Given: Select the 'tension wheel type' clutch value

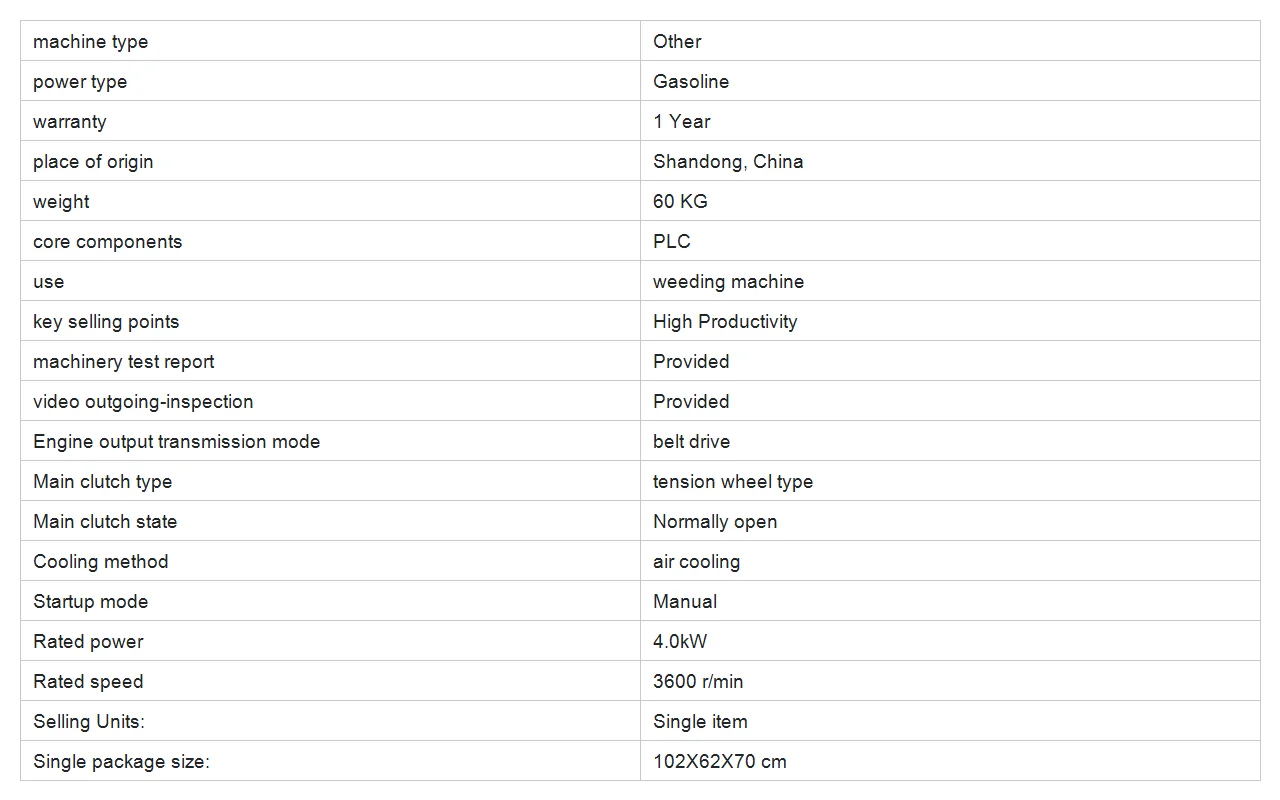Looking at the screenshot, I should click(x=733, y=481).
